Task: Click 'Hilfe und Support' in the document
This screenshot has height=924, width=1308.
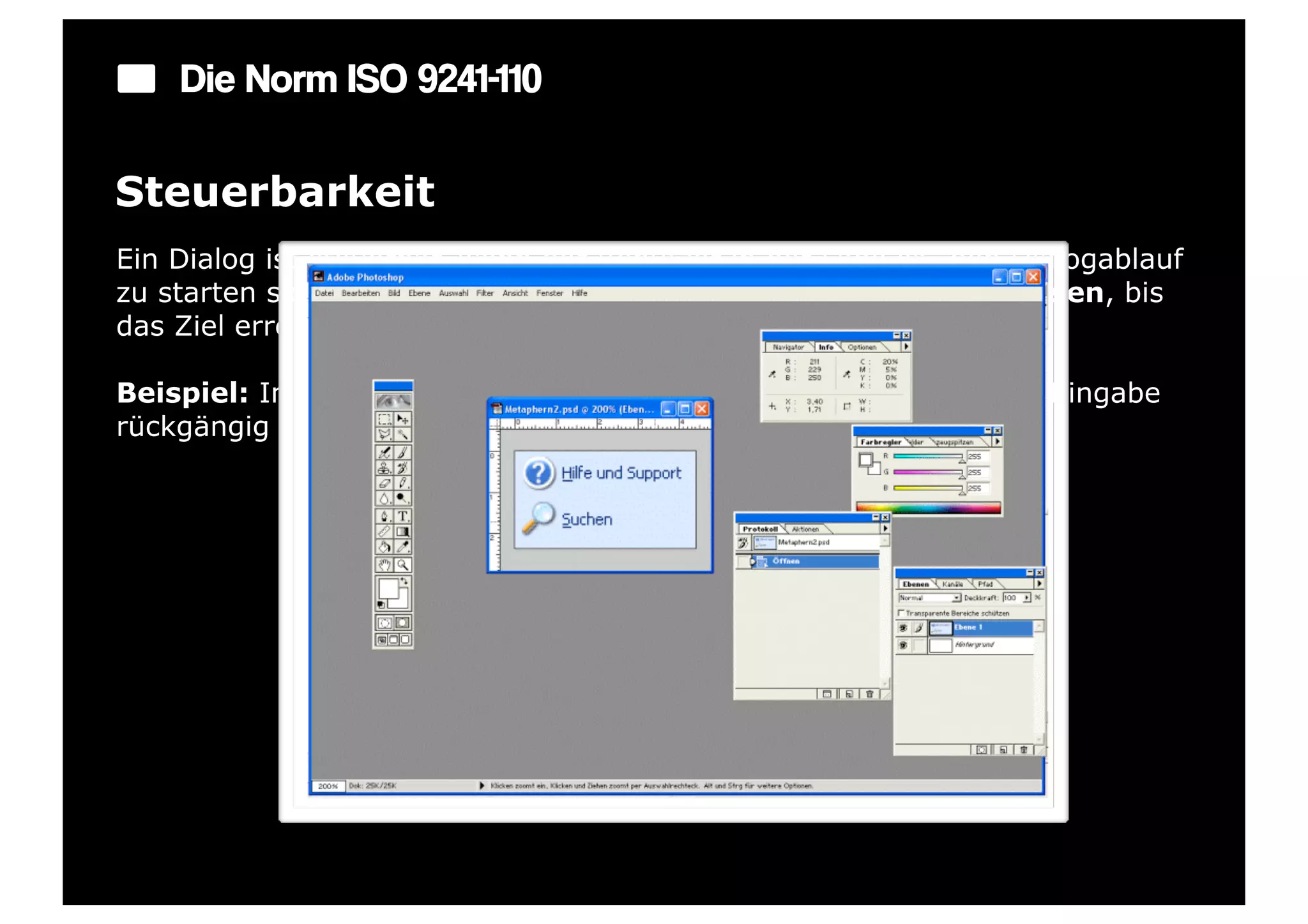Action: (x=621, y=473)
